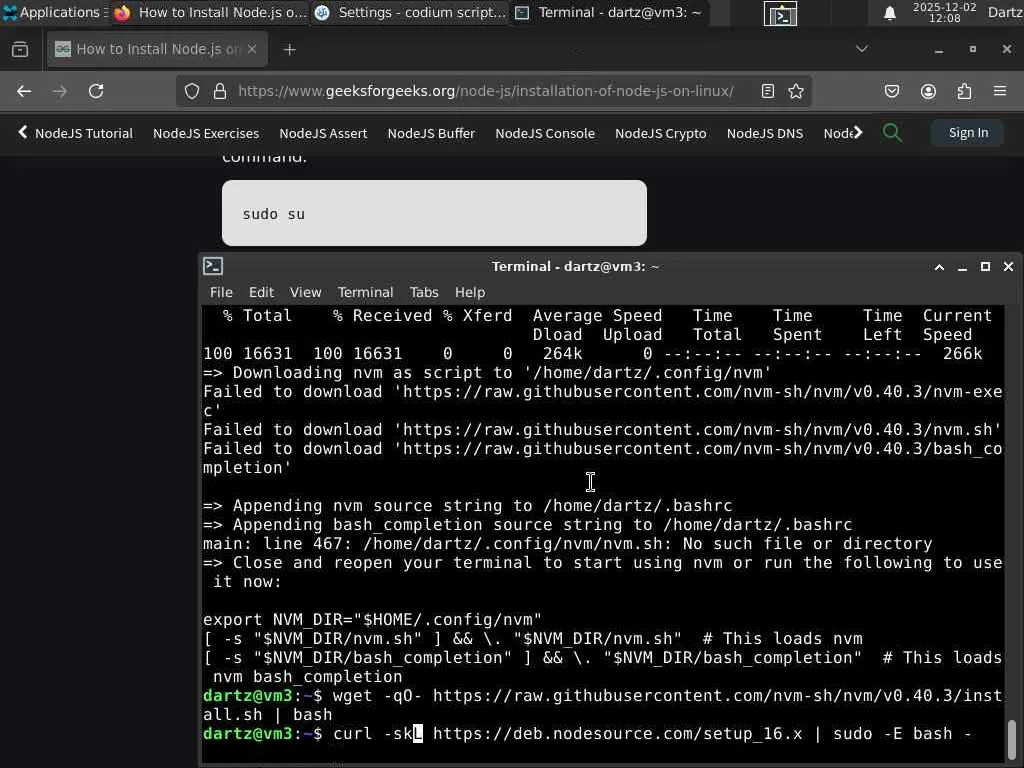Click the green search magnifier icon
The image size is (1024, 768).
892,133
